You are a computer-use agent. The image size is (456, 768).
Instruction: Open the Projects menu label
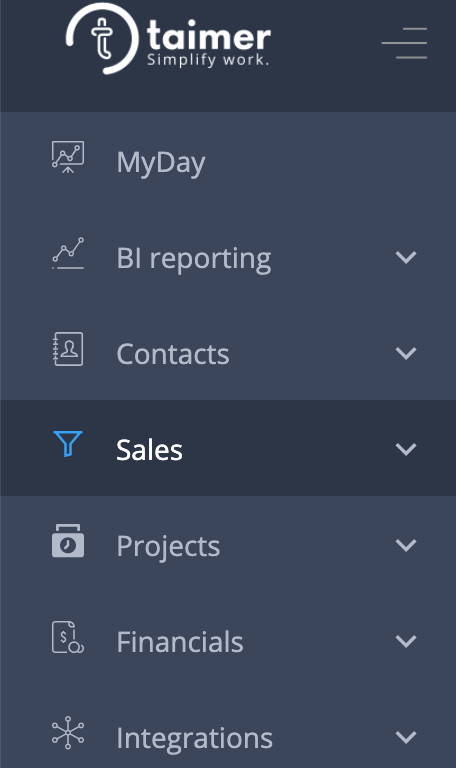[168, 547]
